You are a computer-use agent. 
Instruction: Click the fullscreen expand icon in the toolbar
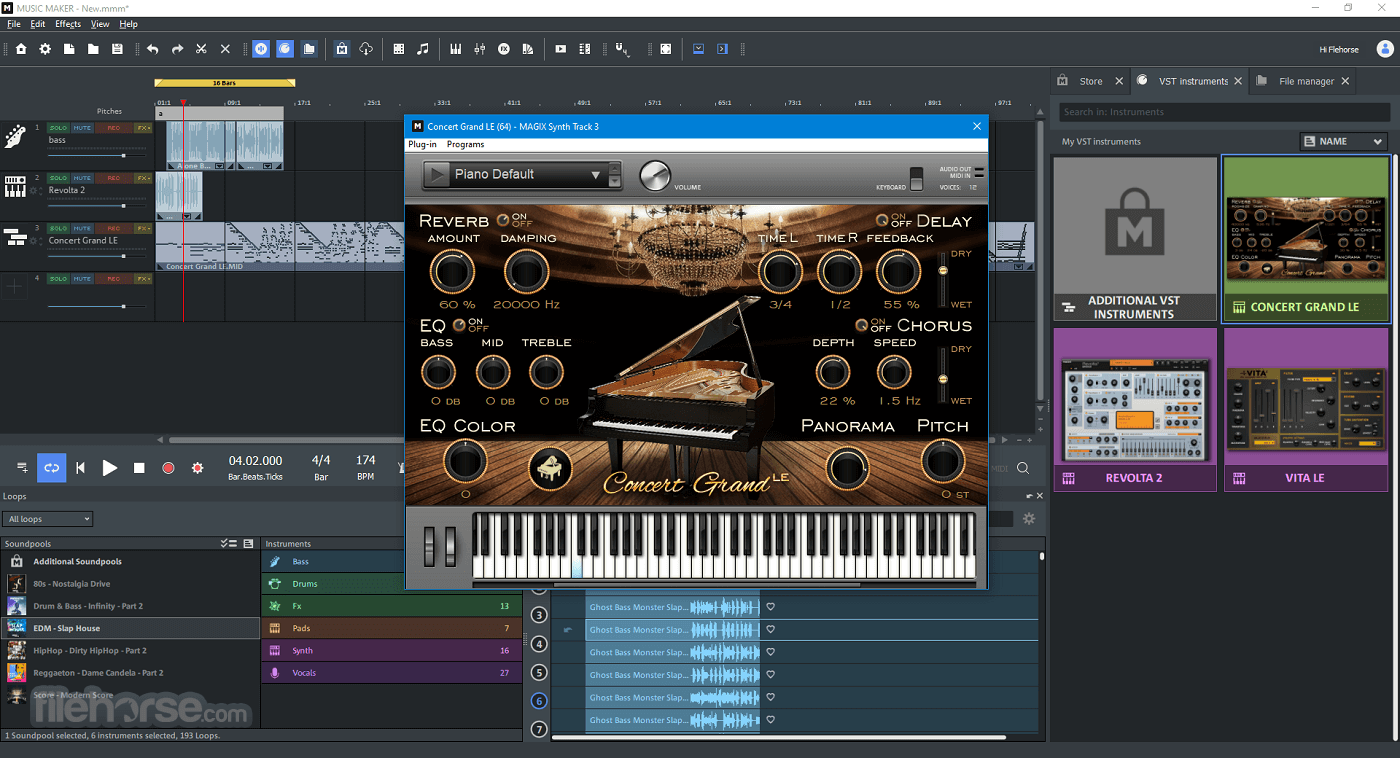point(665,49)
